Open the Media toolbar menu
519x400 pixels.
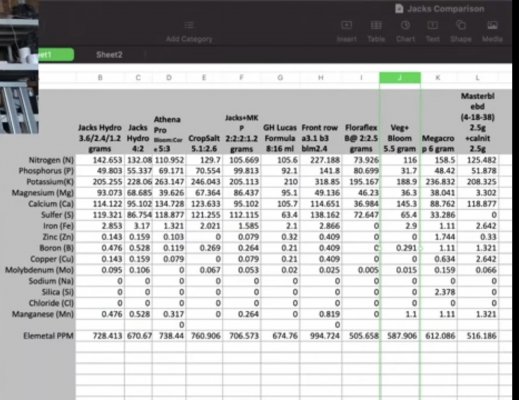click(492, 31)
